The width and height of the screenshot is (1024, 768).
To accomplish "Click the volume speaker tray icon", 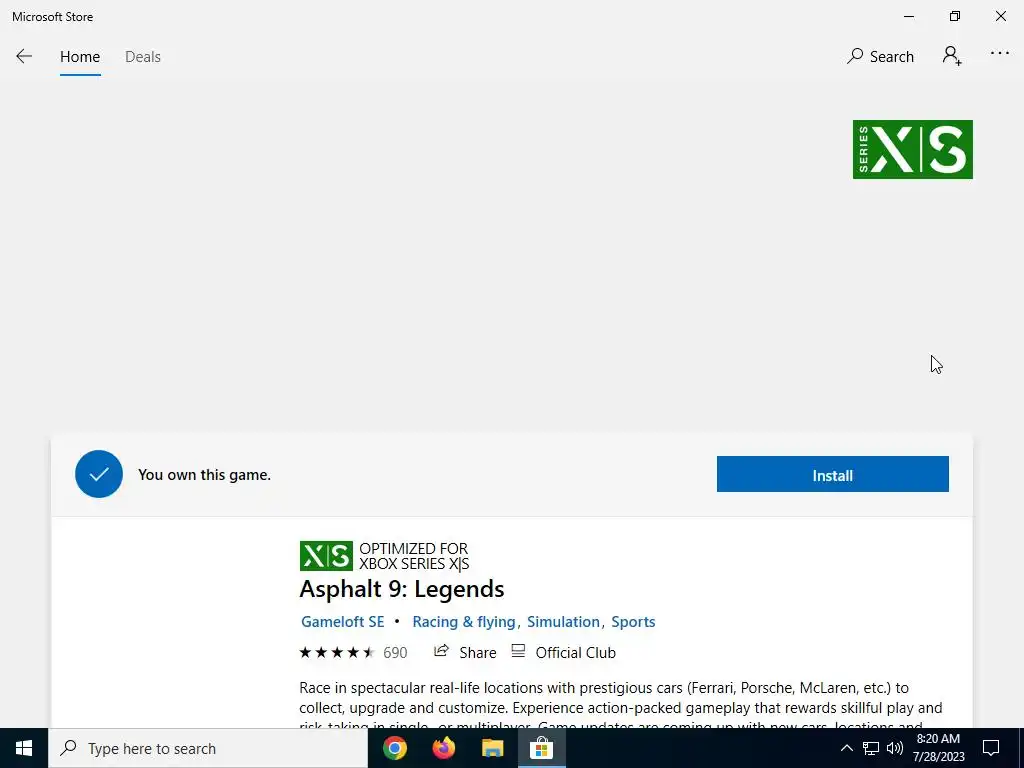I will coord(895,748).
